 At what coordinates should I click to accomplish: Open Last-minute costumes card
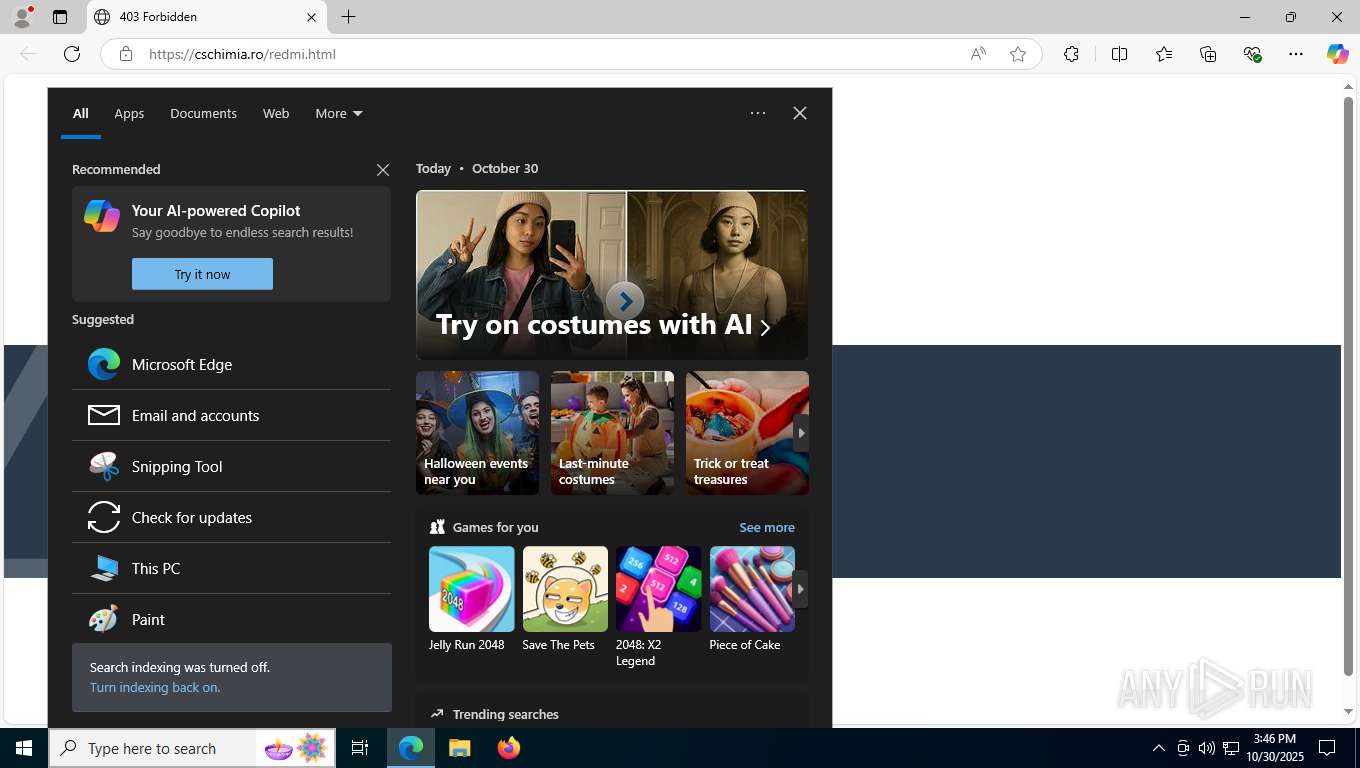[x=612, y=432]
